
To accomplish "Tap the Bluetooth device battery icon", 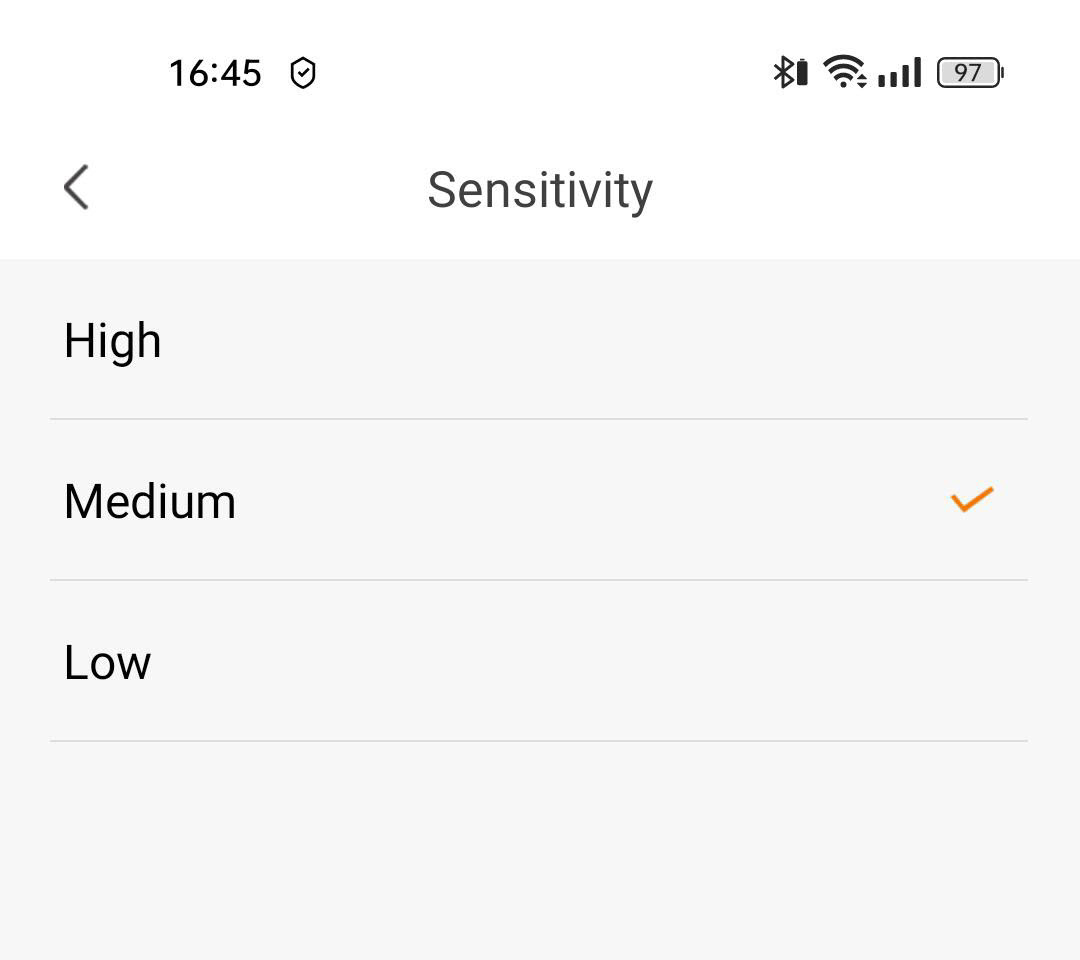I will tap(801, 73).
